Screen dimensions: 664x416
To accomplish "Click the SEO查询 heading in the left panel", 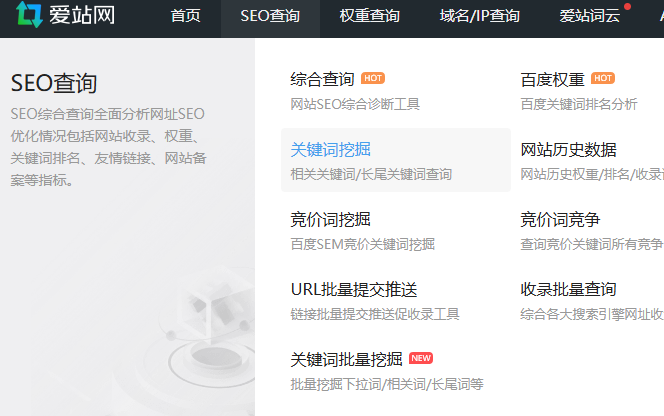I will (x=54, y=84).
